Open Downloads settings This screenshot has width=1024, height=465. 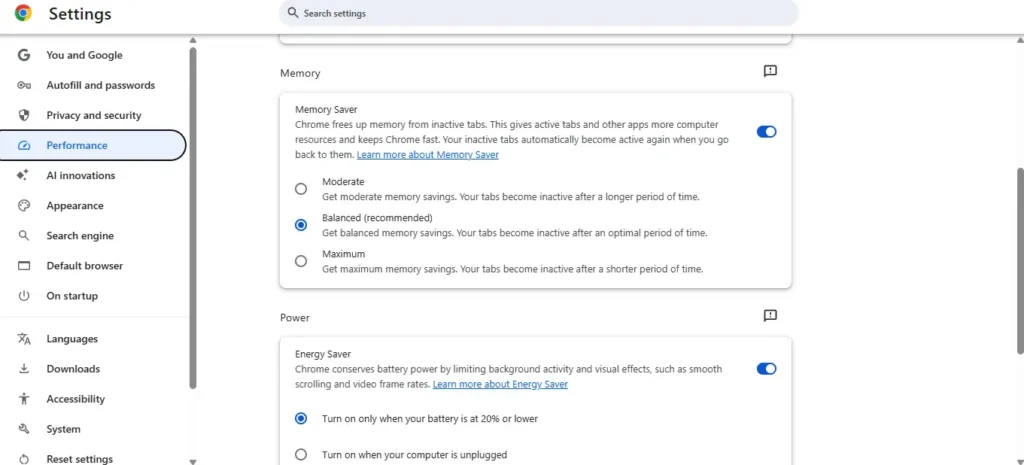pyautogui.click(x=73, y=368)
